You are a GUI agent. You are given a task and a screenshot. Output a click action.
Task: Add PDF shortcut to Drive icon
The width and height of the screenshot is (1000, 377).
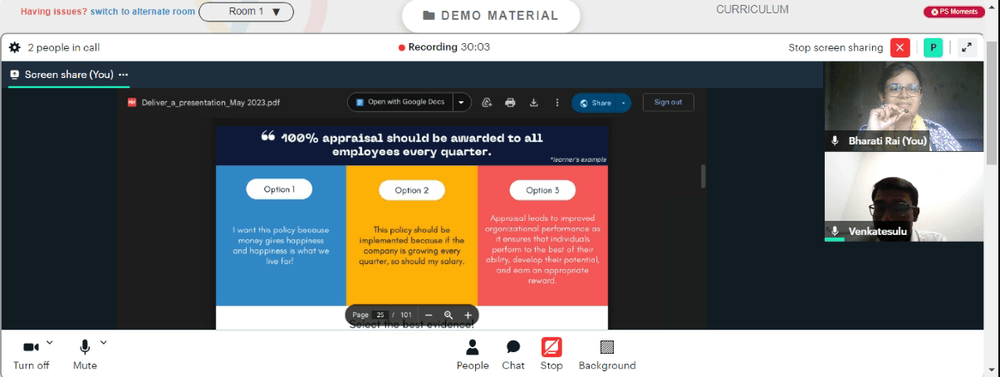click(x=487, y=103)
